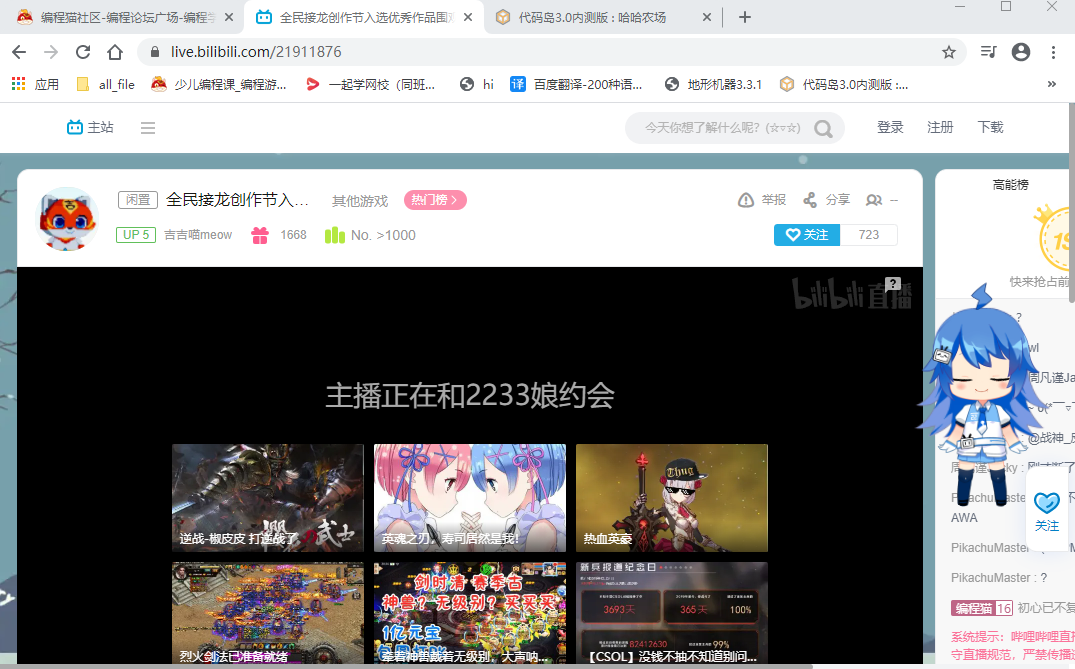Open the 百度翻译 bookmark
Image resolution: width=1075 pixels, height=669 pixels.
click(577, 84)
